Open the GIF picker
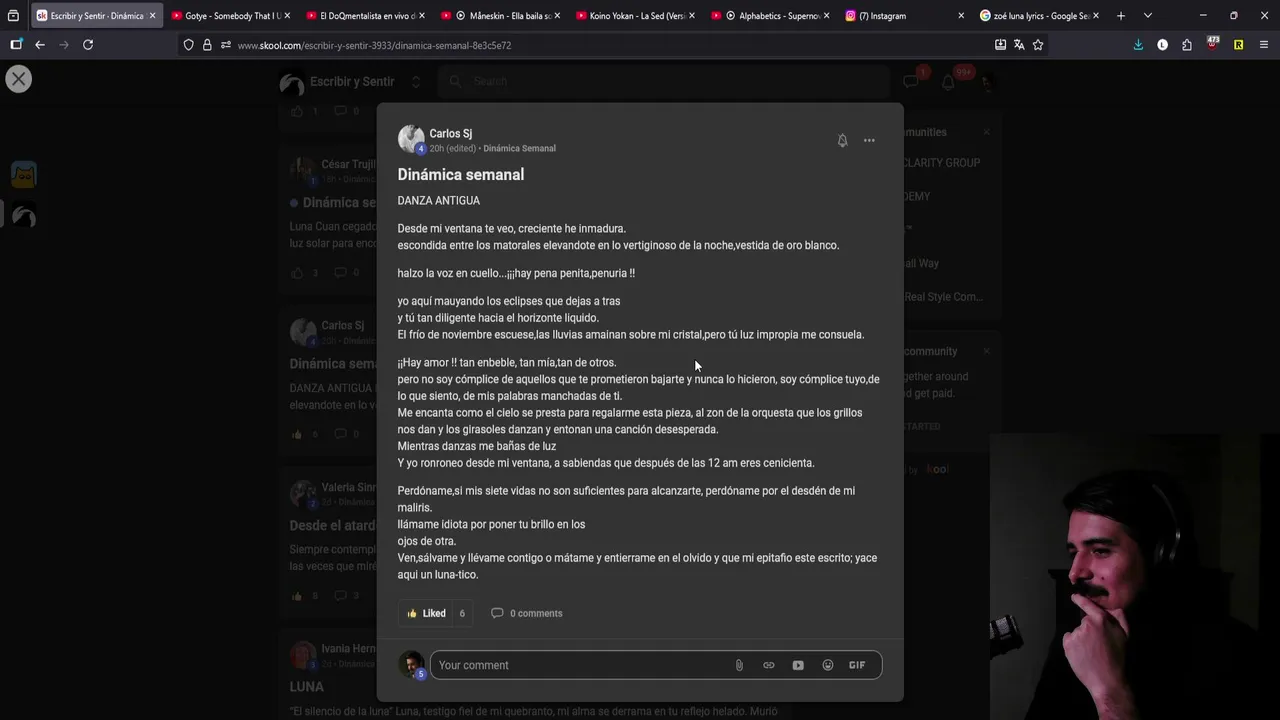 [857, 665]
